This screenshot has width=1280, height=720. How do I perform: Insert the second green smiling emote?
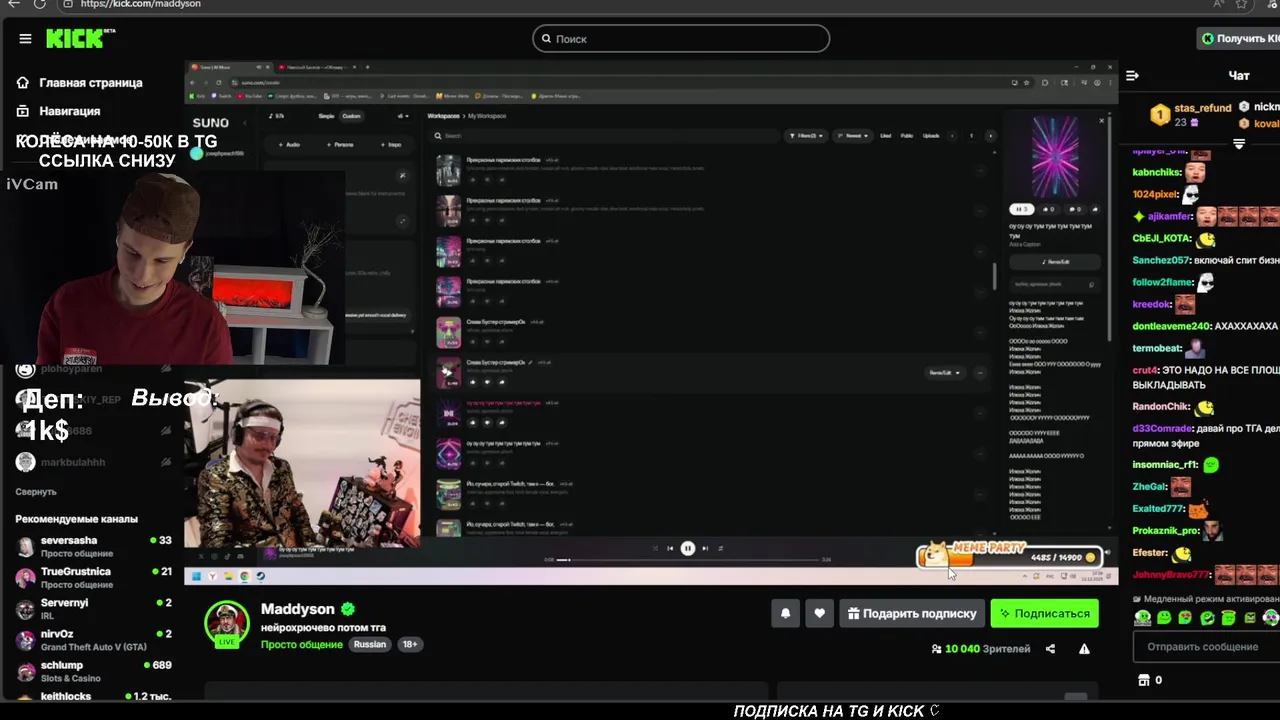1164,618
